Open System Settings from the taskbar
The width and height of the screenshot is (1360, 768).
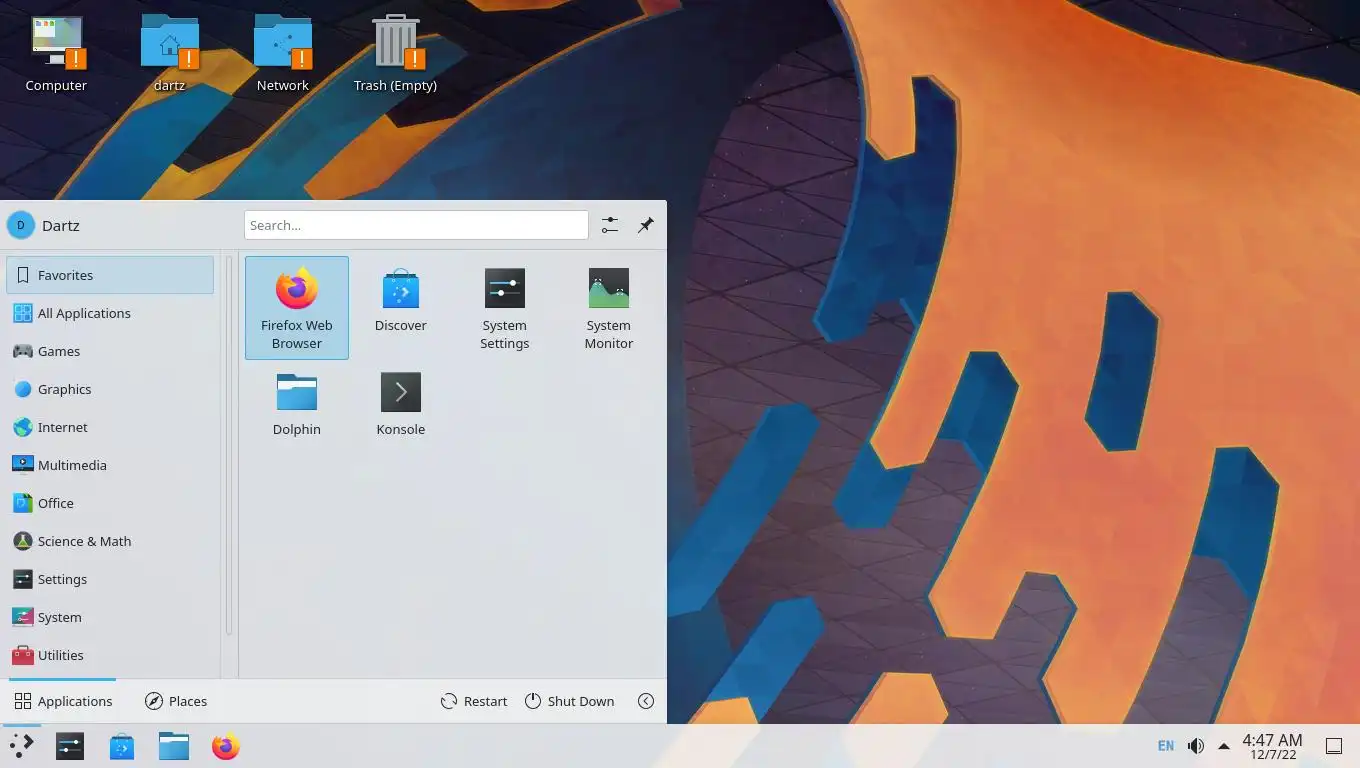point(70,746)
